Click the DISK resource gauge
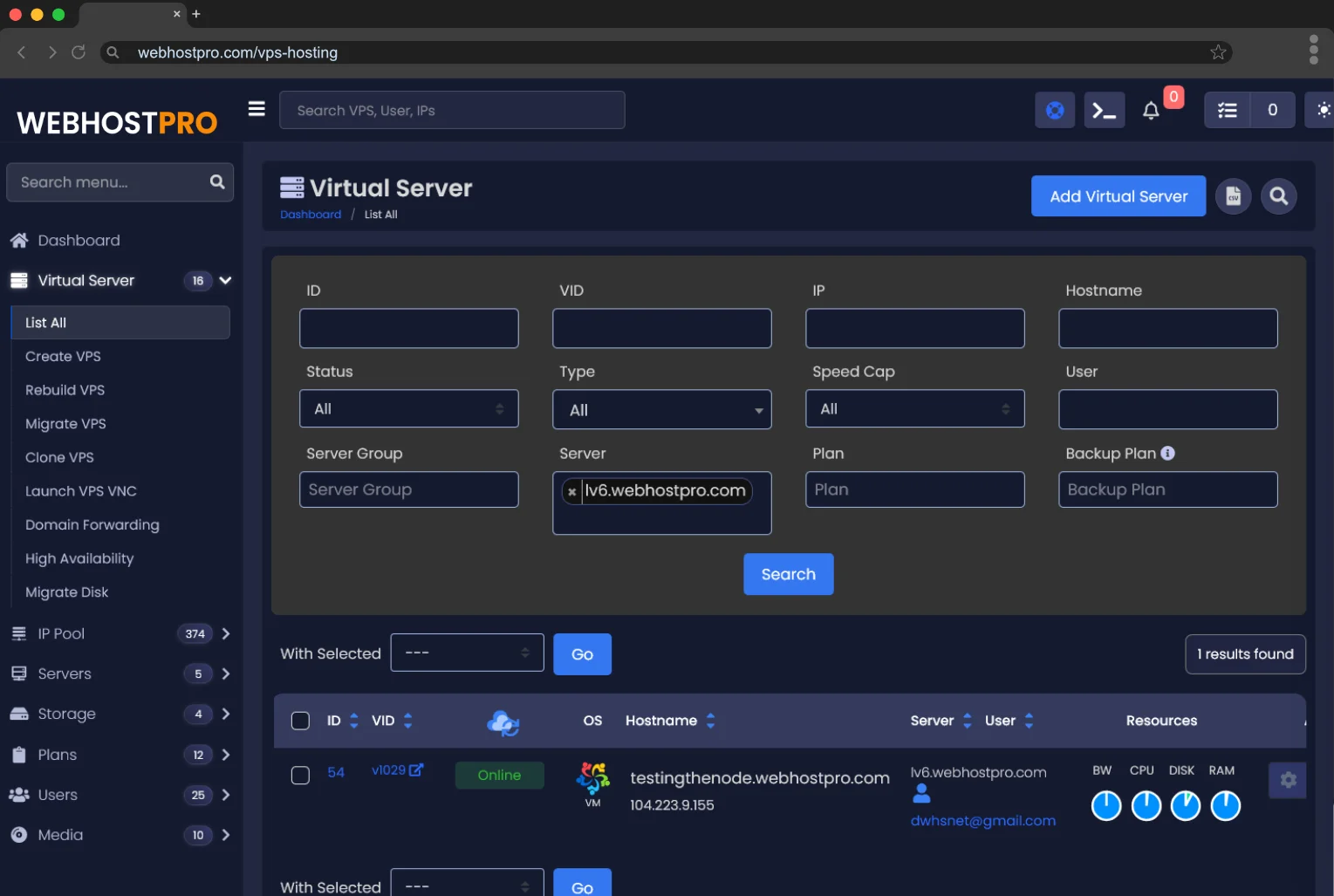 pyautogui.click(x=1186, y=805)
